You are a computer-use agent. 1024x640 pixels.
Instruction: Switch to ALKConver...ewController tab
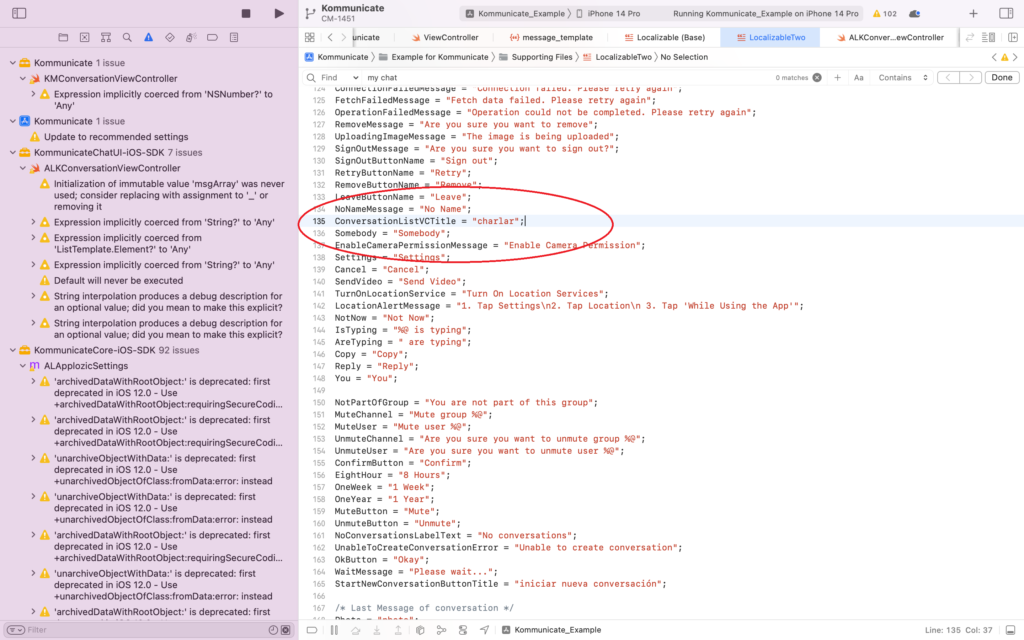tap(889, 37)
